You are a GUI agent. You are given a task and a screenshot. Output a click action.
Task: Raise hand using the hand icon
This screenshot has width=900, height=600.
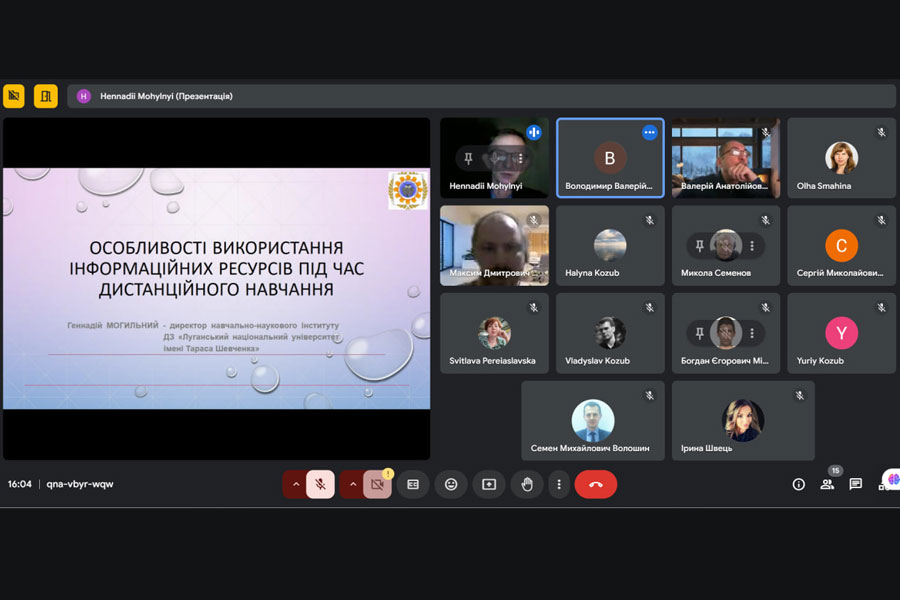[527, 484]
